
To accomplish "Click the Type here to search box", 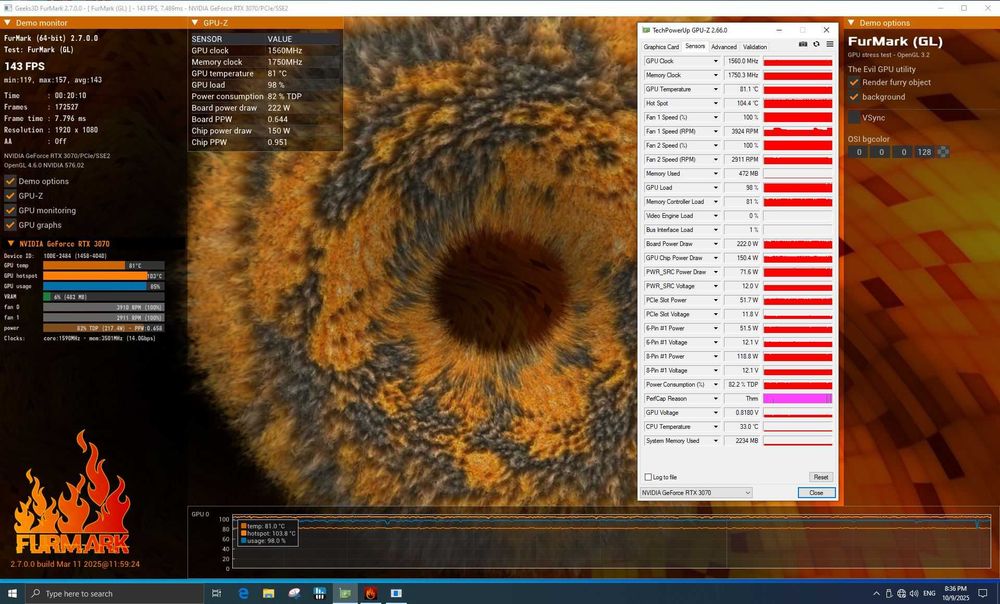I will [x=115, y=593].
